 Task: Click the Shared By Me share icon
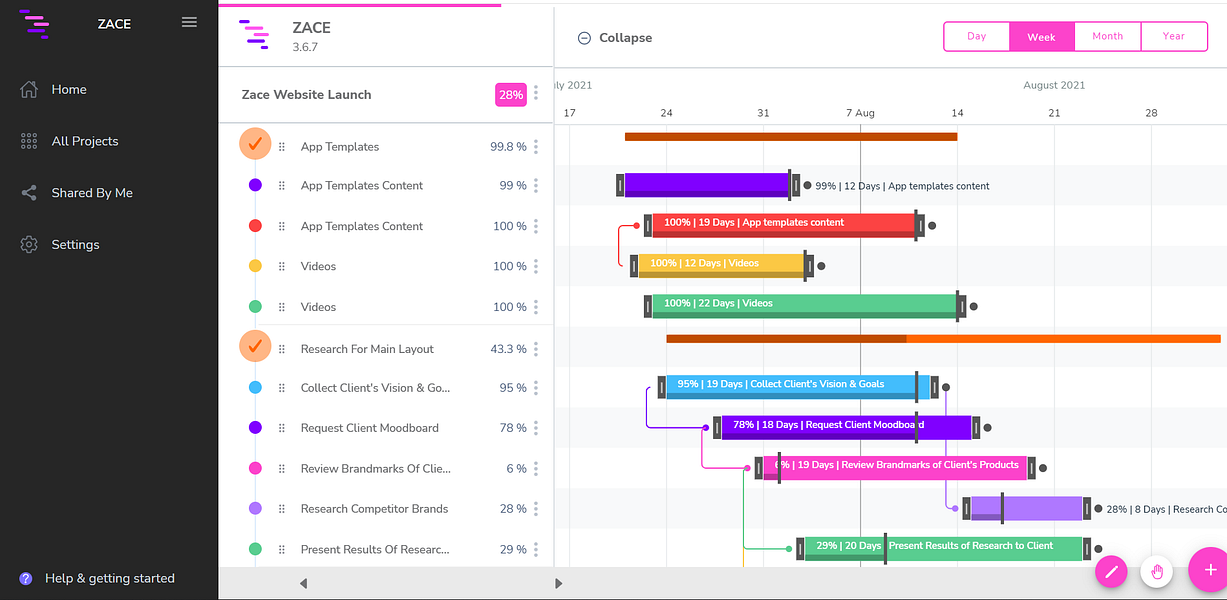29,193
